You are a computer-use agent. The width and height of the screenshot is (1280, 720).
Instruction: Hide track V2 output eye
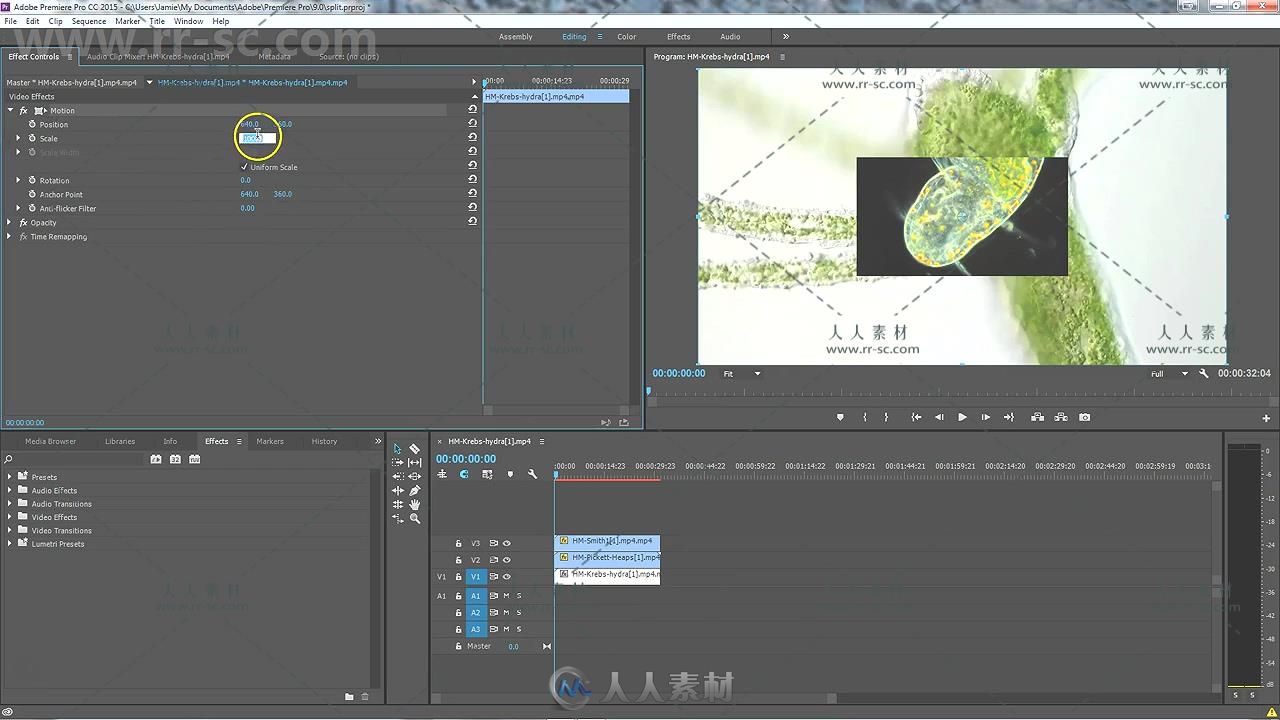pyautogui.click(x=507, y=560)
